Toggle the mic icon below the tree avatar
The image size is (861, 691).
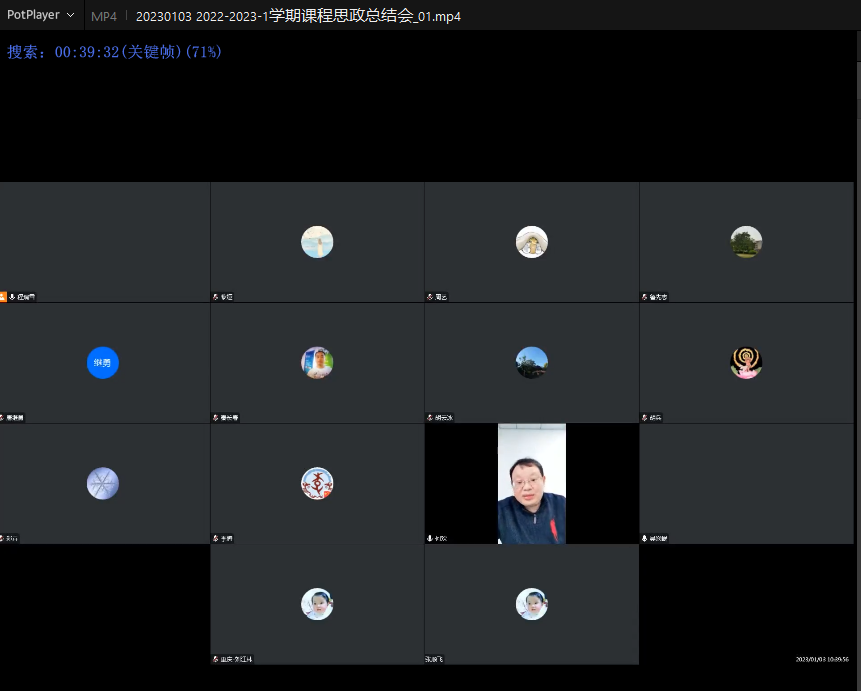[645, 297]
